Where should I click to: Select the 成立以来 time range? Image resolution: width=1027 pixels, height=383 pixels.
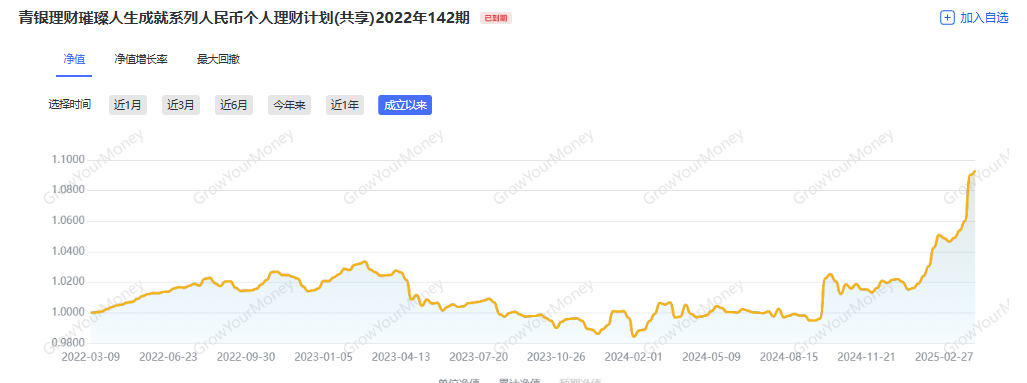coord(405,105)
